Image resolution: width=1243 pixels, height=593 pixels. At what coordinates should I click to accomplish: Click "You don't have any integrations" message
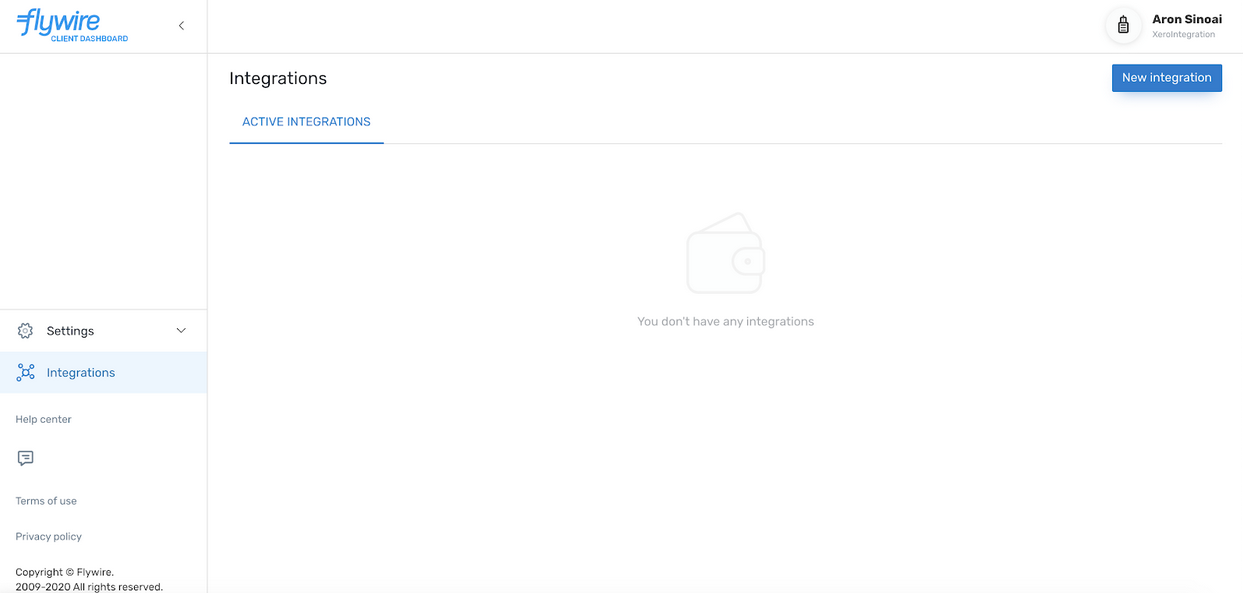[726, 322]
